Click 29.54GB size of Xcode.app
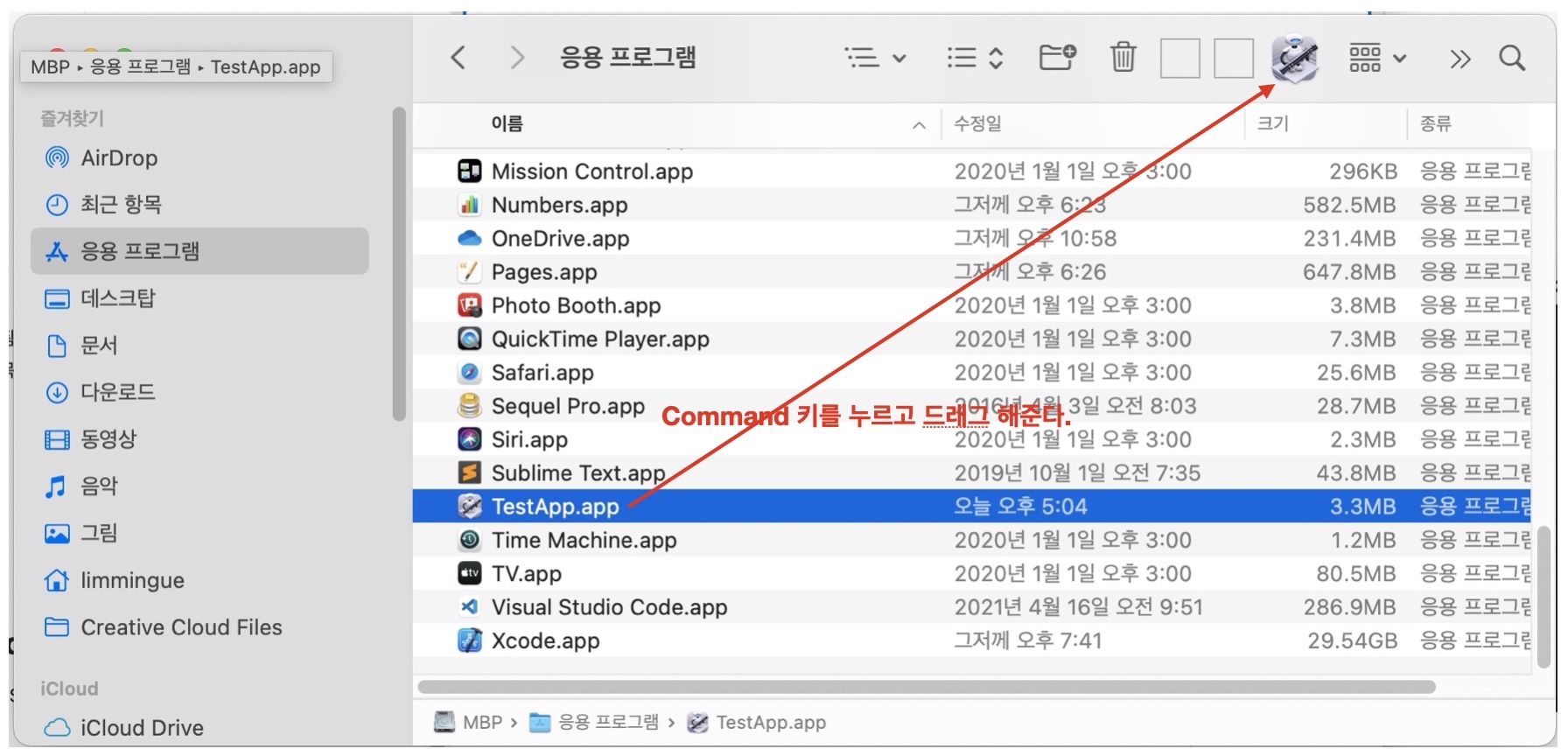 pyautogui.click(x=1352, y=641)
